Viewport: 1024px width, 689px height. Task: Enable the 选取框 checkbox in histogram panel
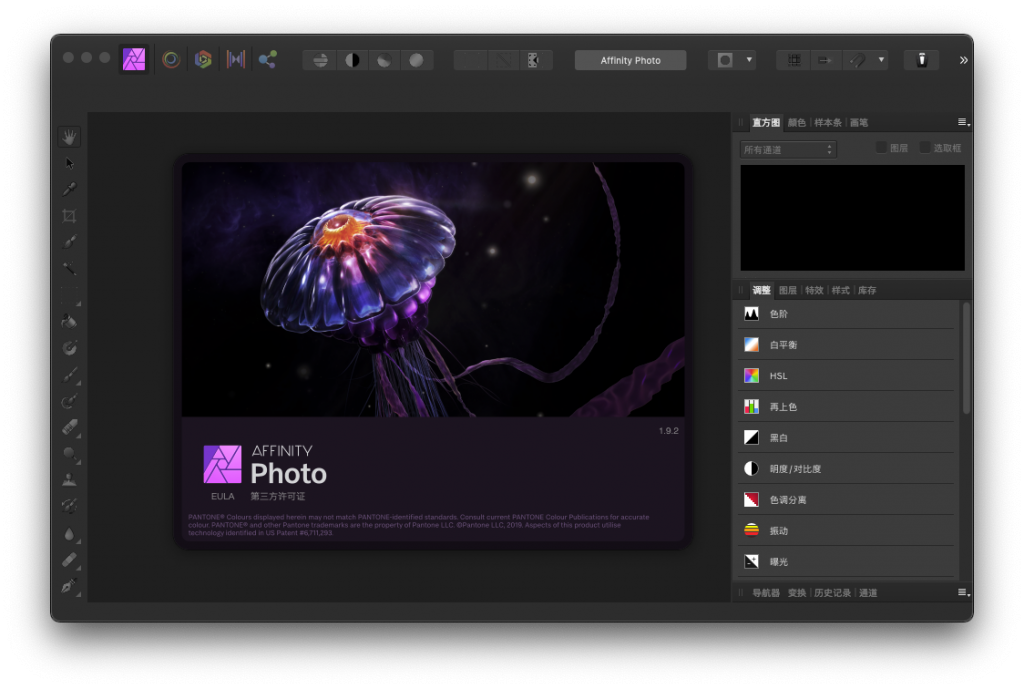coord(925,148)
